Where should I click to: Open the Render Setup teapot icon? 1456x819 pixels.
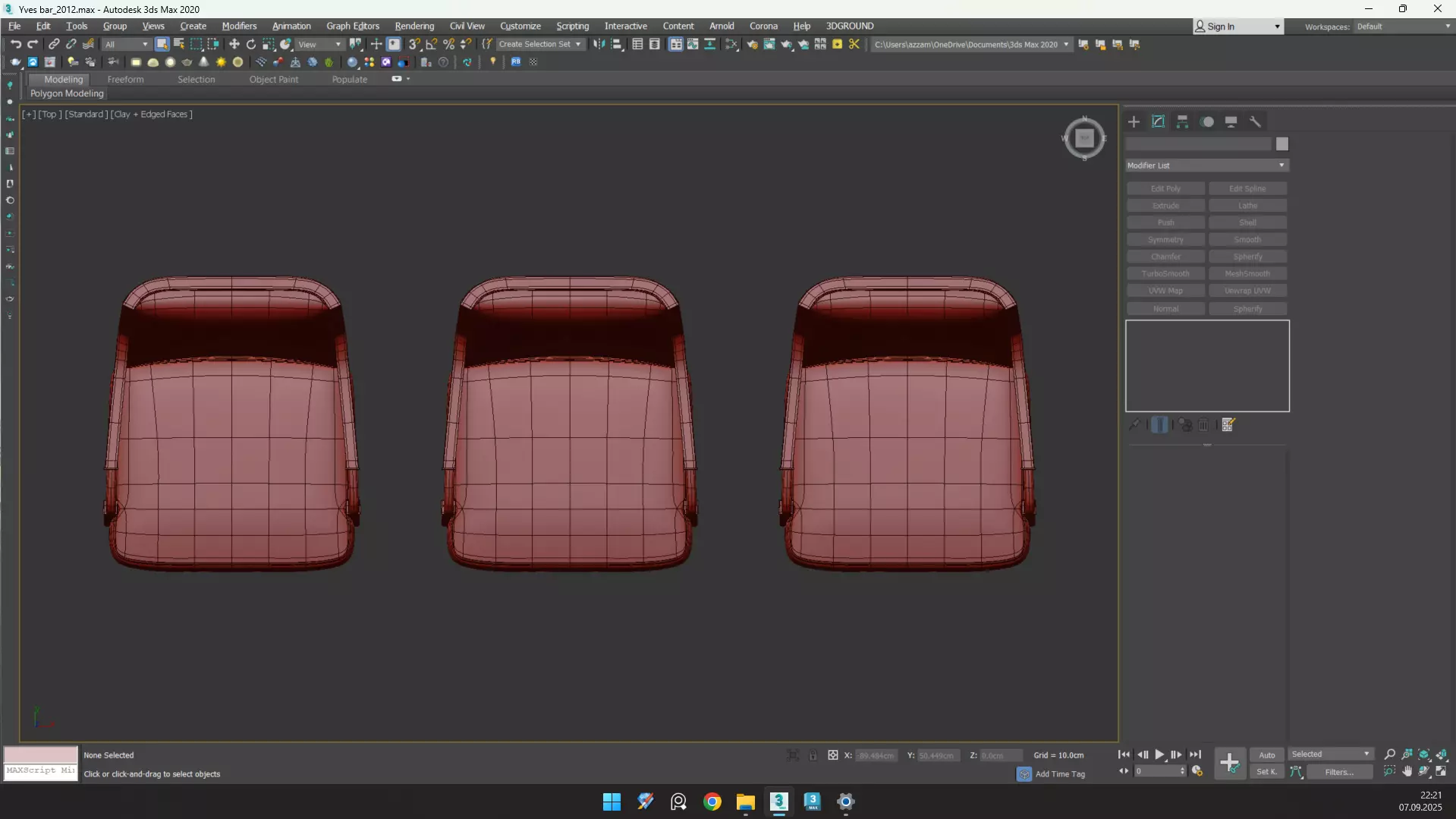[752, 44]
